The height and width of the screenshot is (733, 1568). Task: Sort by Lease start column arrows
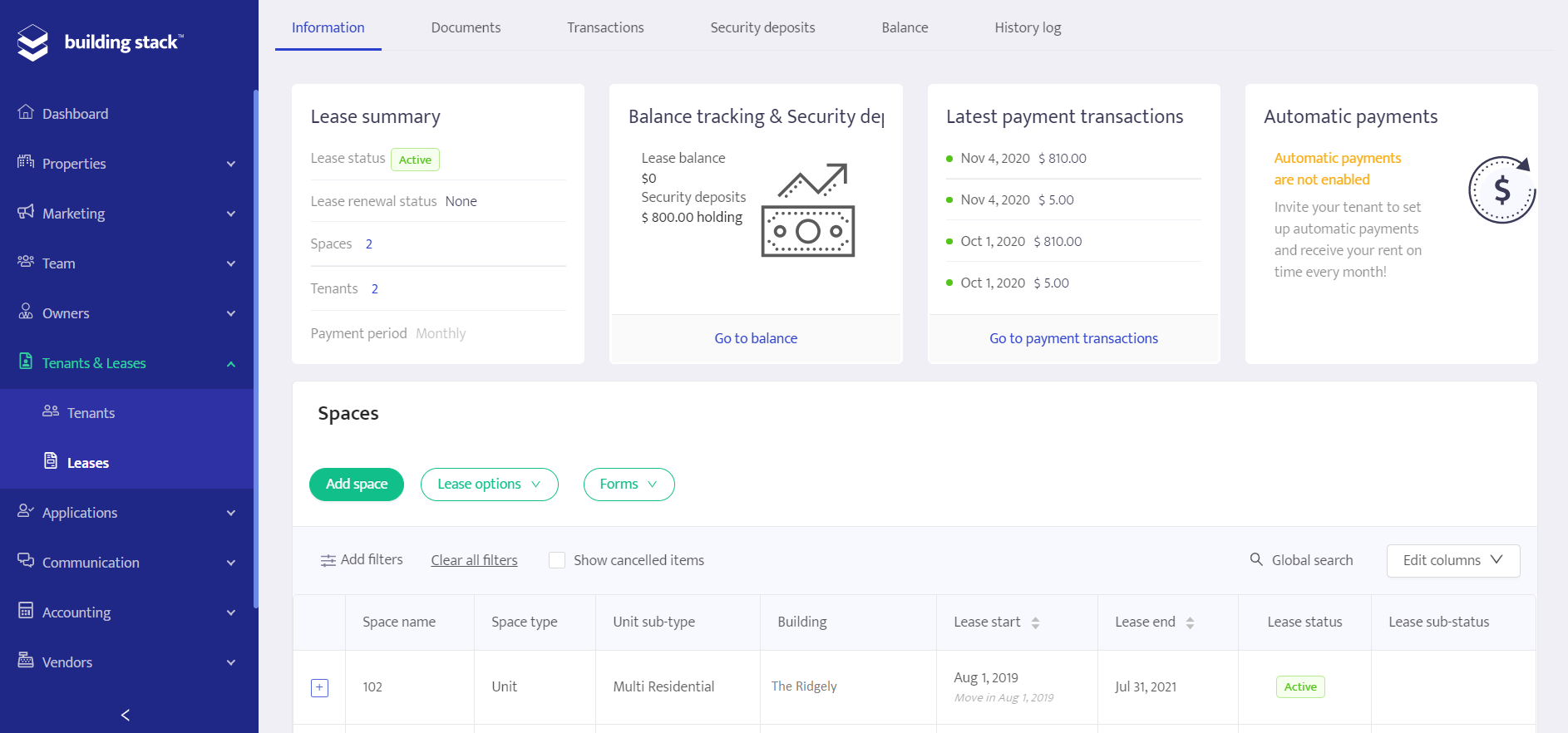(1035, 622)
